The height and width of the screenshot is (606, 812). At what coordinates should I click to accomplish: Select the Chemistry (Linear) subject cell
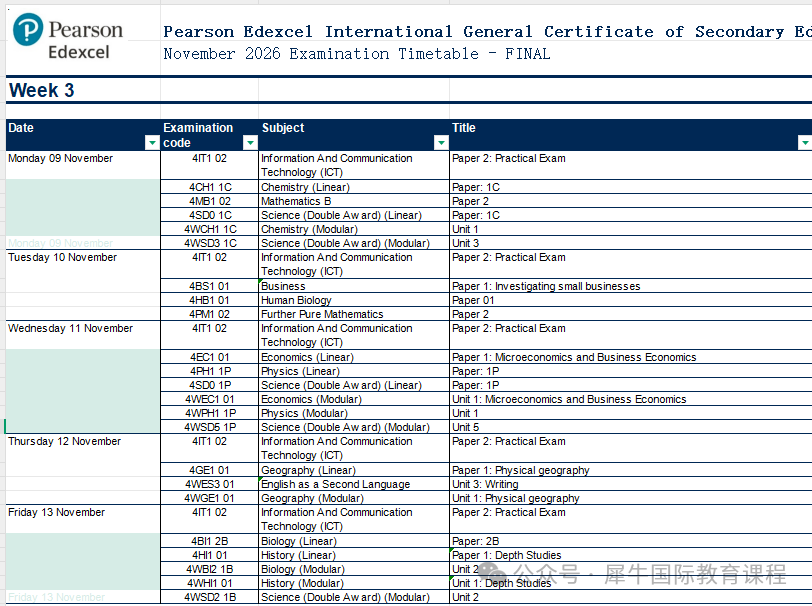pyautogui.click(x=354, y=187)
